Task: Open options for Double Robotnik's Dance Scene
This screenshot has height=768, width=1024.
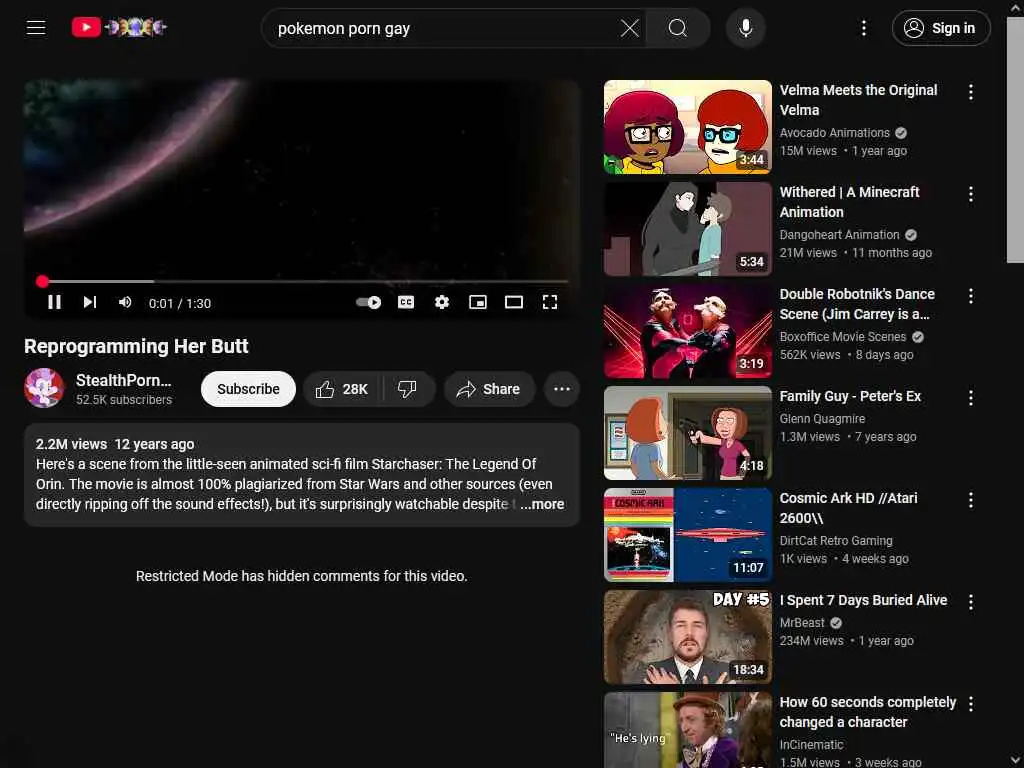Action: pos(970,296)
